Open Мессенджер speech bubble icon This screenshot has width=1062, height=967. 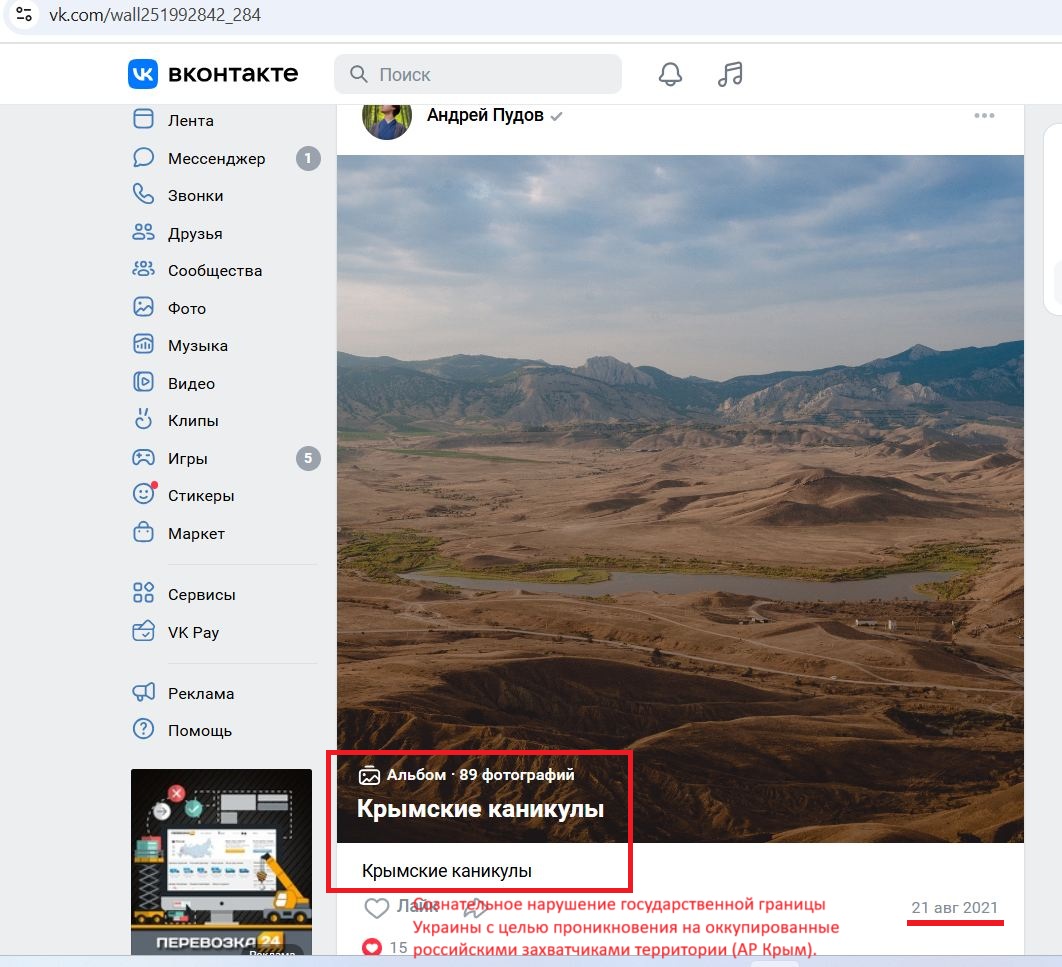point(144,157)
